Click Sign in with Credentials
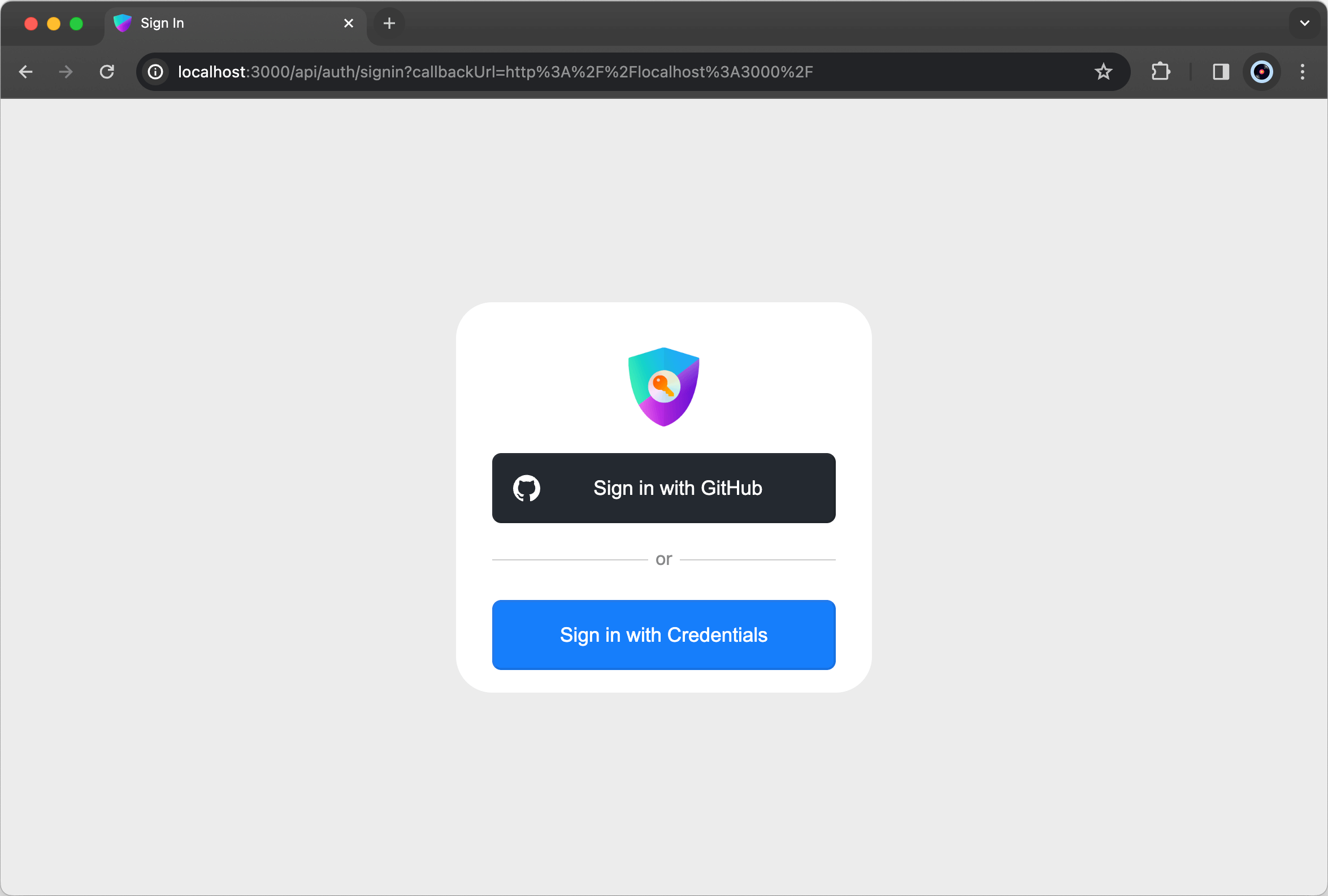Image resolution: width=1328 pixels, height=896 pixels. pos(663,635)
